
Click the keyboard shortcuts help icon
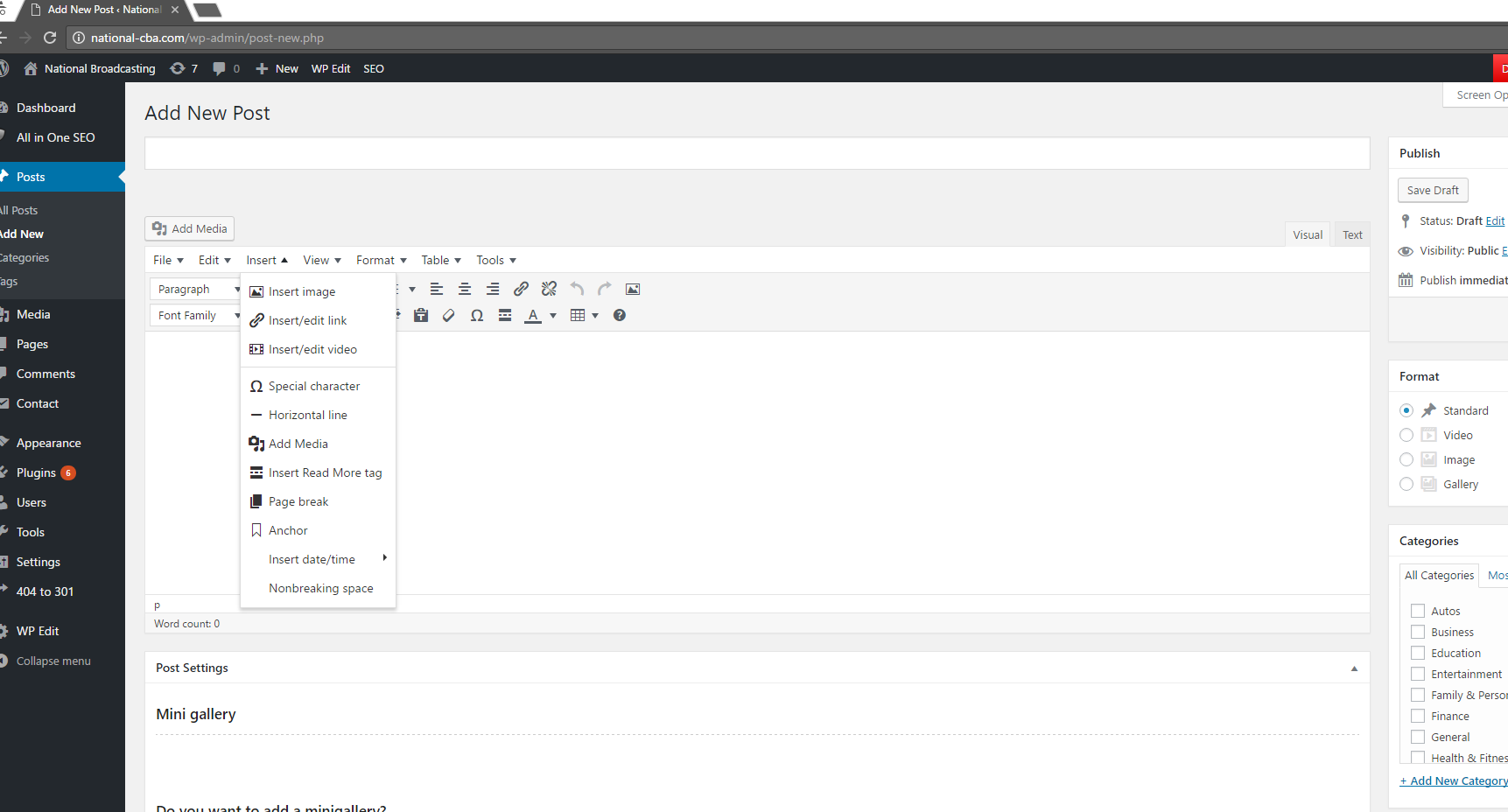tap(620, 315)
